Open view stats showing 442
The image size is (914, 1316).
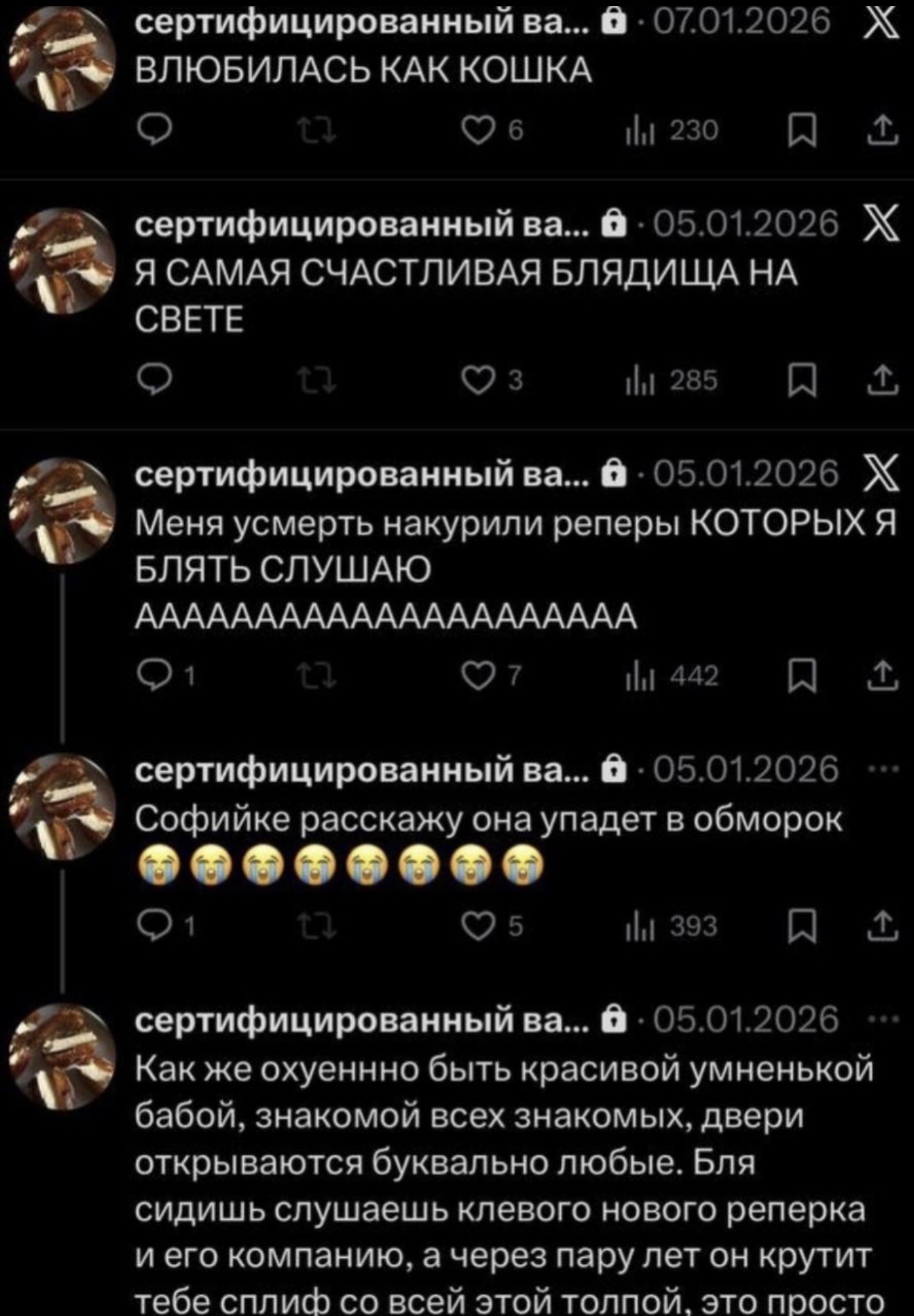click(672, 676)
